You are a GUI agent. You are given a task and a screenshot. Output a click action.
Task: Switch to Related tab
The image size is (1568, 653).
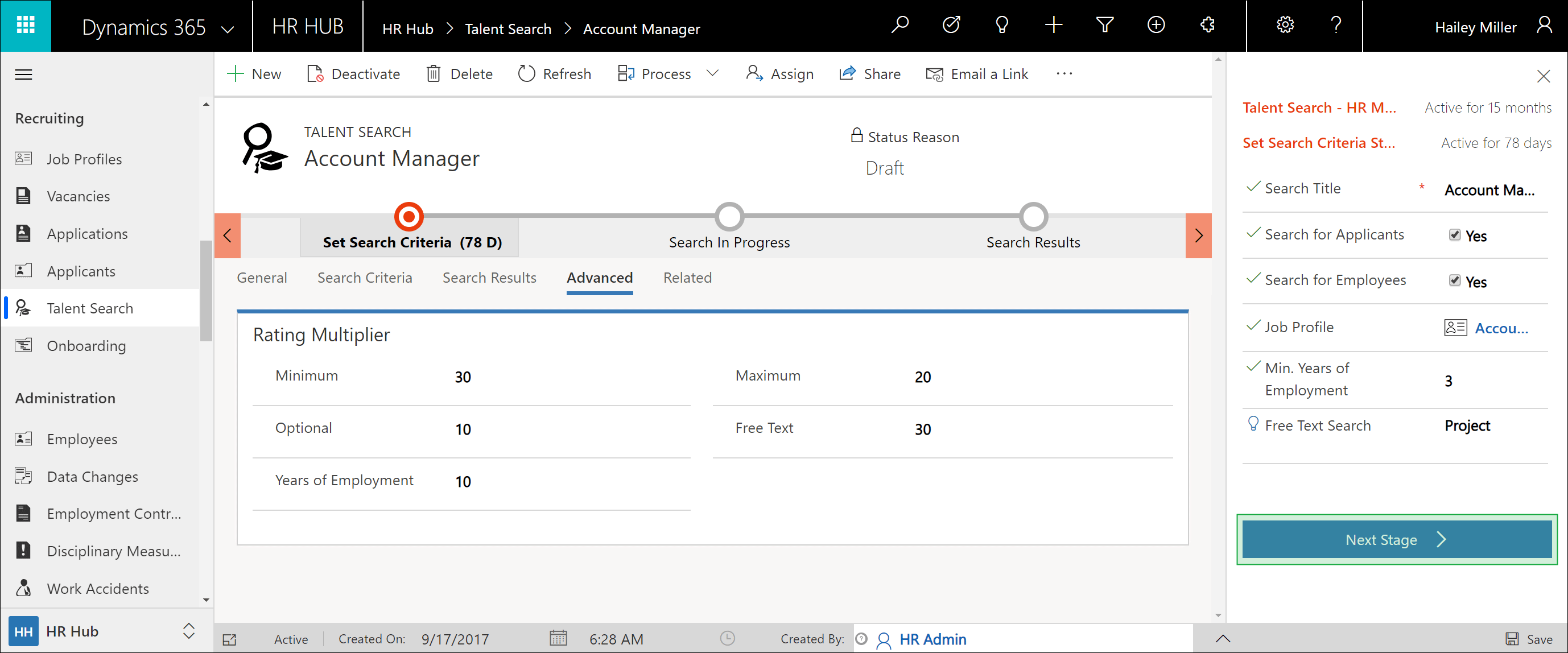click(x=687, y=278)
